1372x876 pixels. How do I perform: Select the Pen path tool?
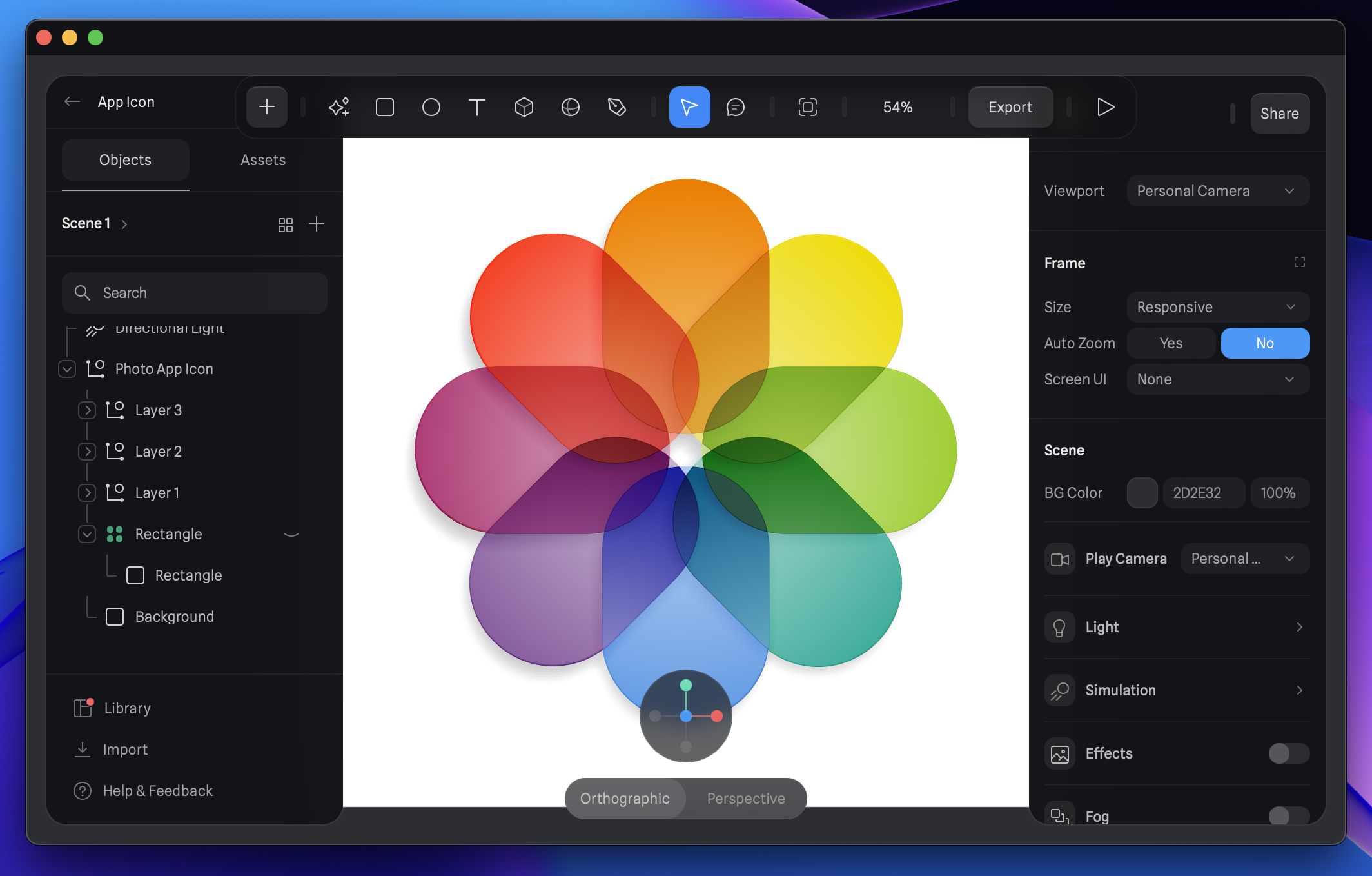(x=616, y=107)
